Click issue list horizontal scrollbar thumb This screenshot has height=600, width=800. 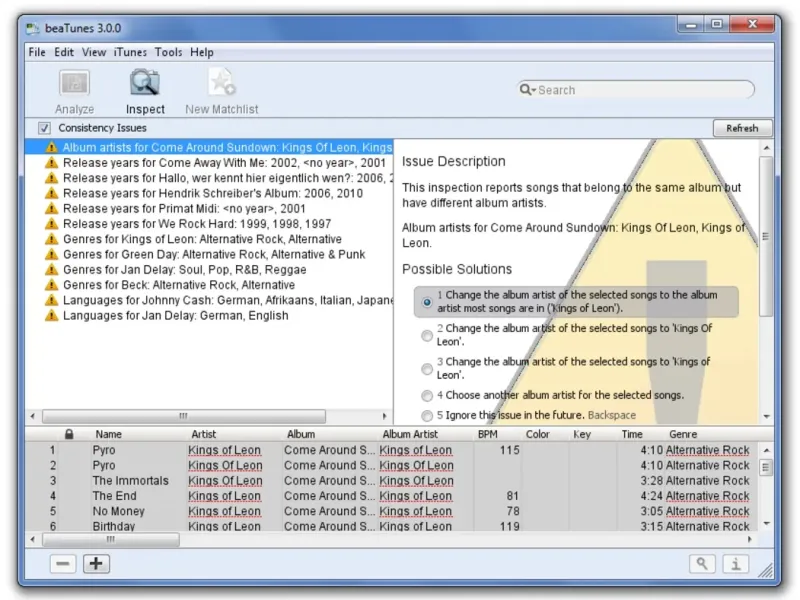pyautogui.click(x=184, y=416)
